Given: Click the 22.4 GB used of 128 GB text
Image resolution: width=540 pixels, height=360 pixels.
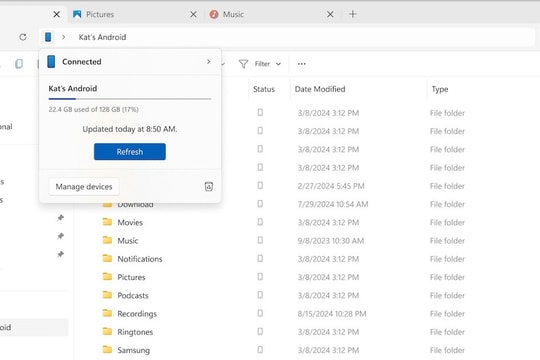Looking at the screenshot, I should pos(93,110).
